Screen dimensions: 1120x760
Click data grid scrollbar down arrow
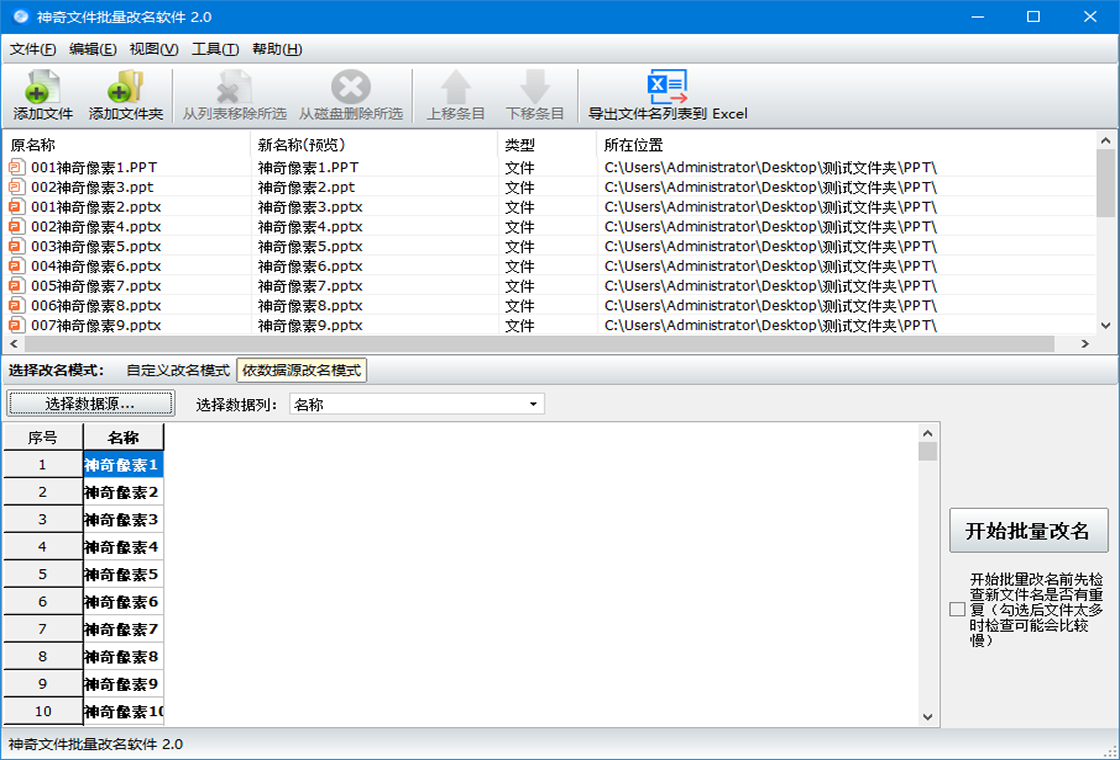[927, 716]
